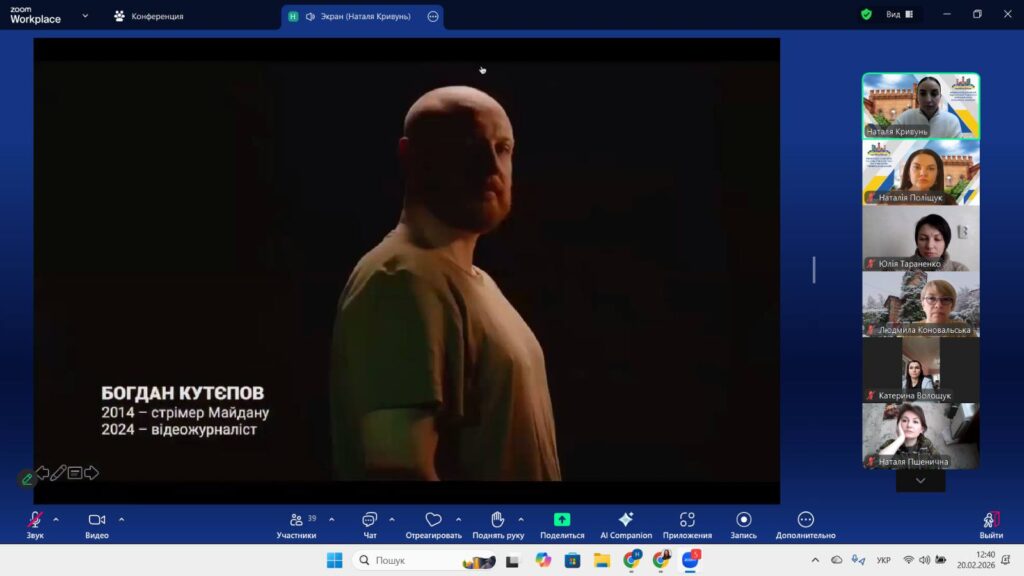The height and width of the screenshot is (576, 1024).
Task: Start recording with the Запись button
Action: [x=743, y=520]
